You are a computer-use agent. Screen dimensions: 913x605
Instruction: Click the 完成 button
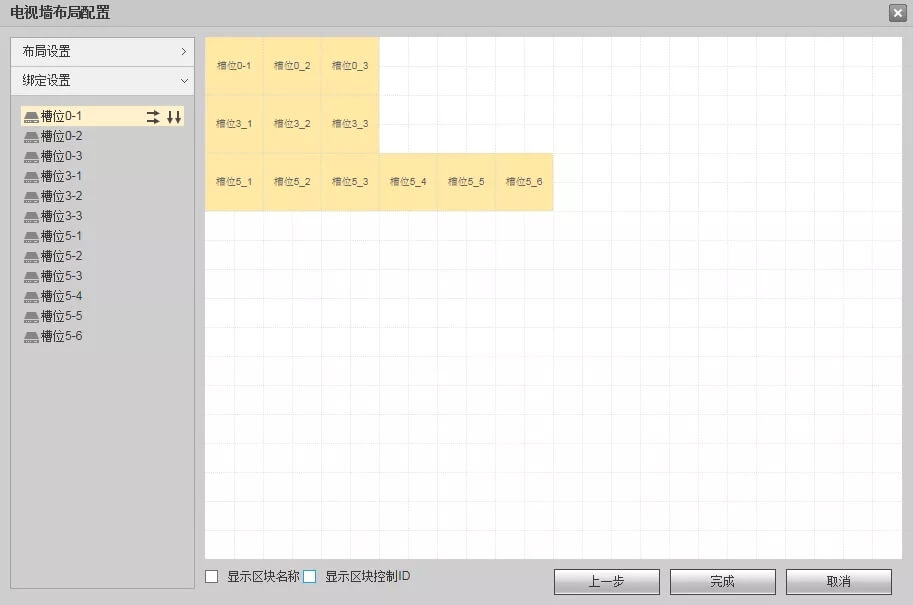722,581
